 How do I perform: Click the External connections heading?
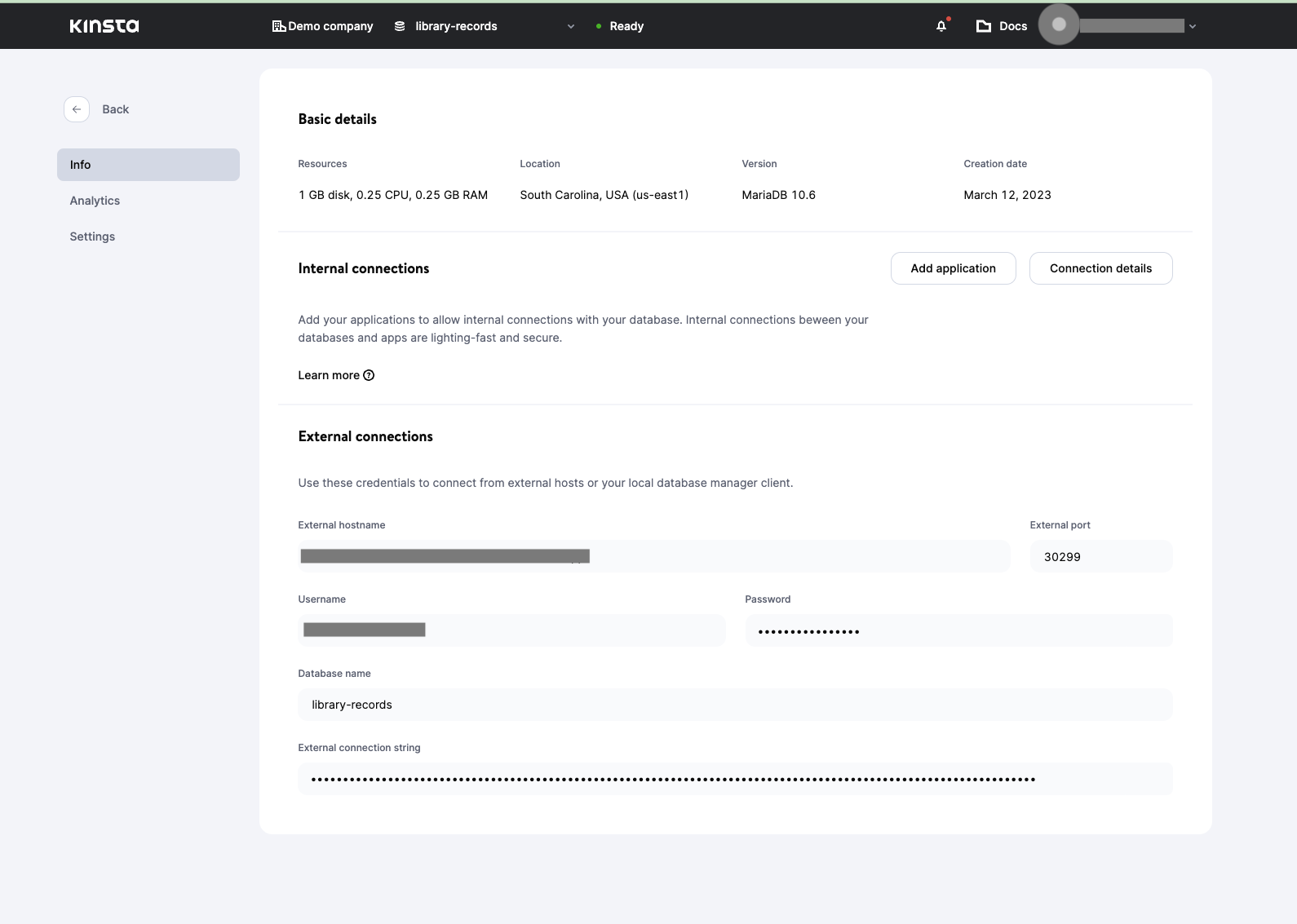point(365,436)
